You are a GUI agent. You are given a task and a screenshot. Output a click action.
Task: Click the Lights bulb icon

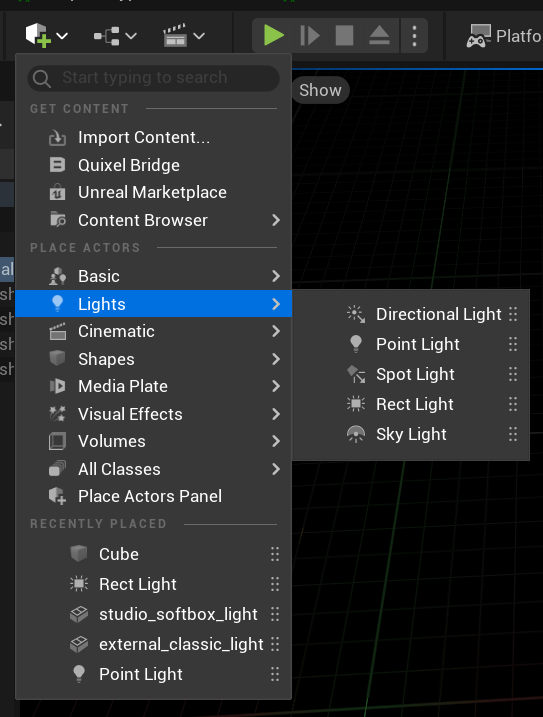coord(57,304)
